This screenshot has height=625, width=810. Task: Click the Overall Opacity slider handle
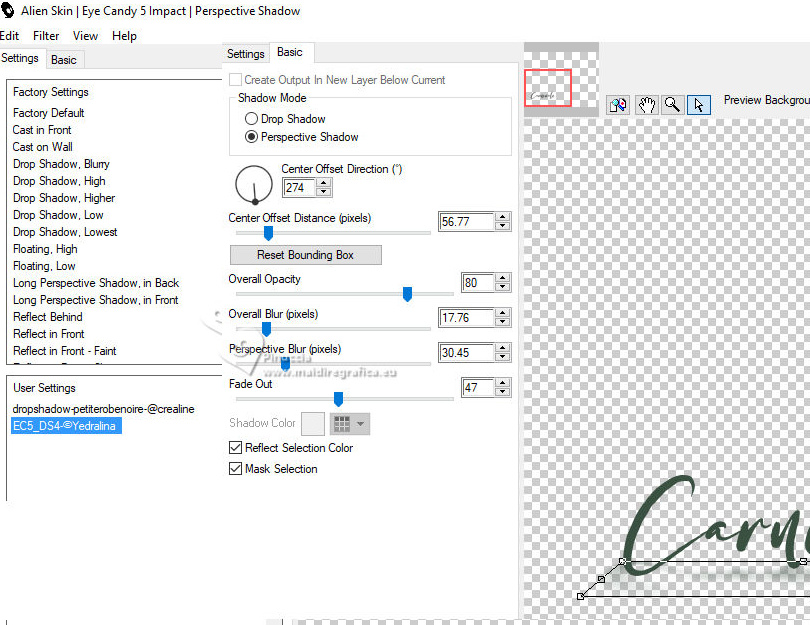point(407,294)
